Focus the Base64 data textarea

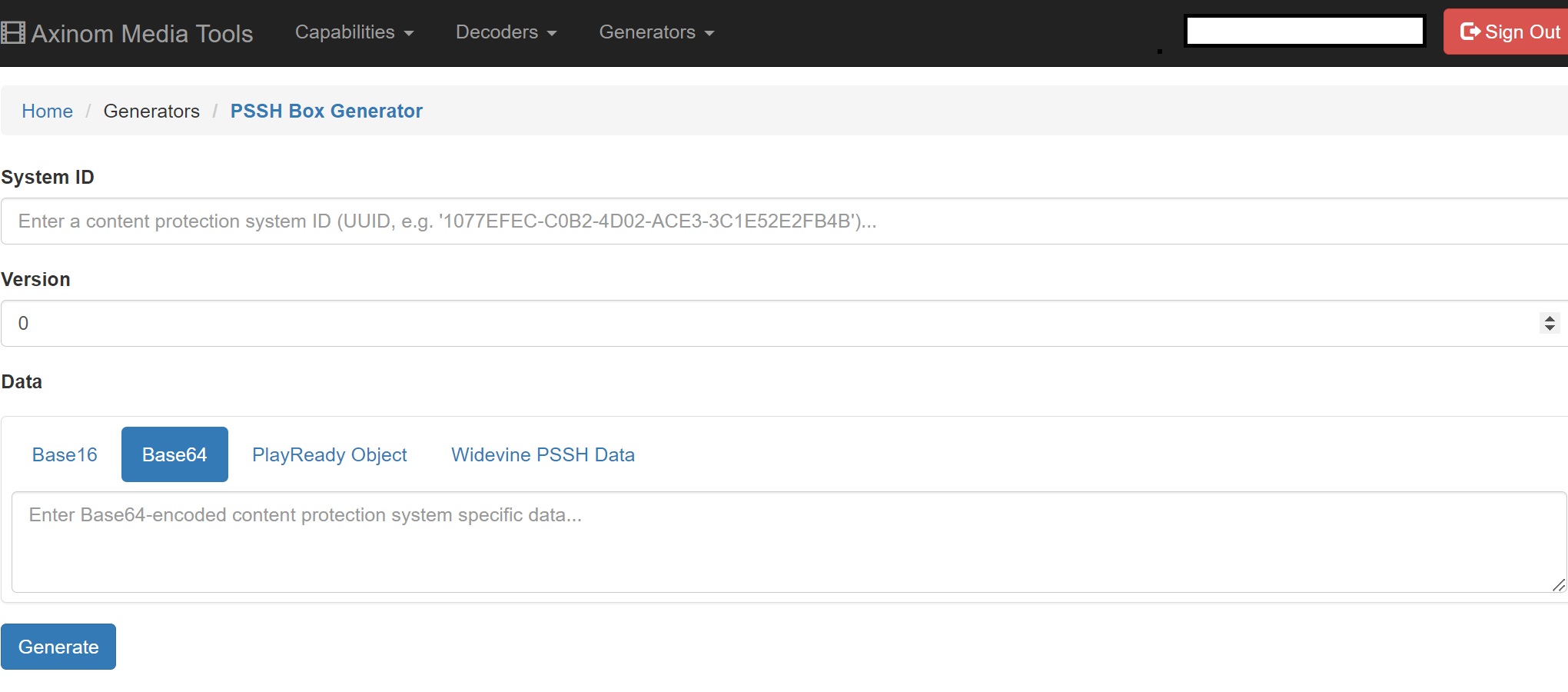coord(789,542)
